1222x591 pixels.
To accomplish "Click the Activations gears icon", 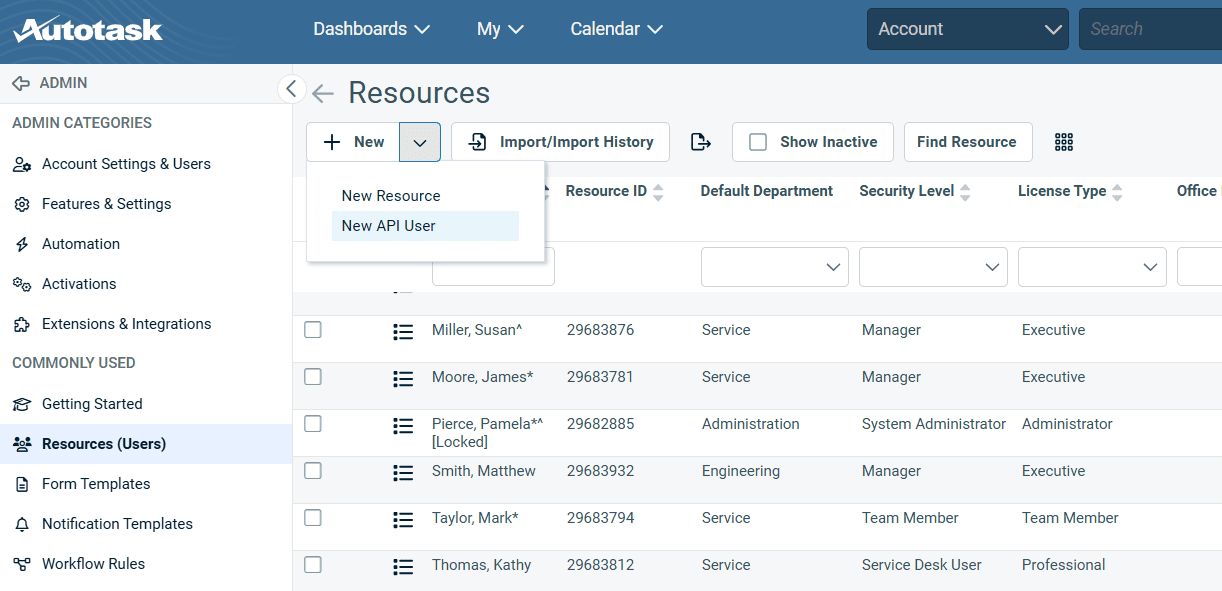I will click(22, 284).
